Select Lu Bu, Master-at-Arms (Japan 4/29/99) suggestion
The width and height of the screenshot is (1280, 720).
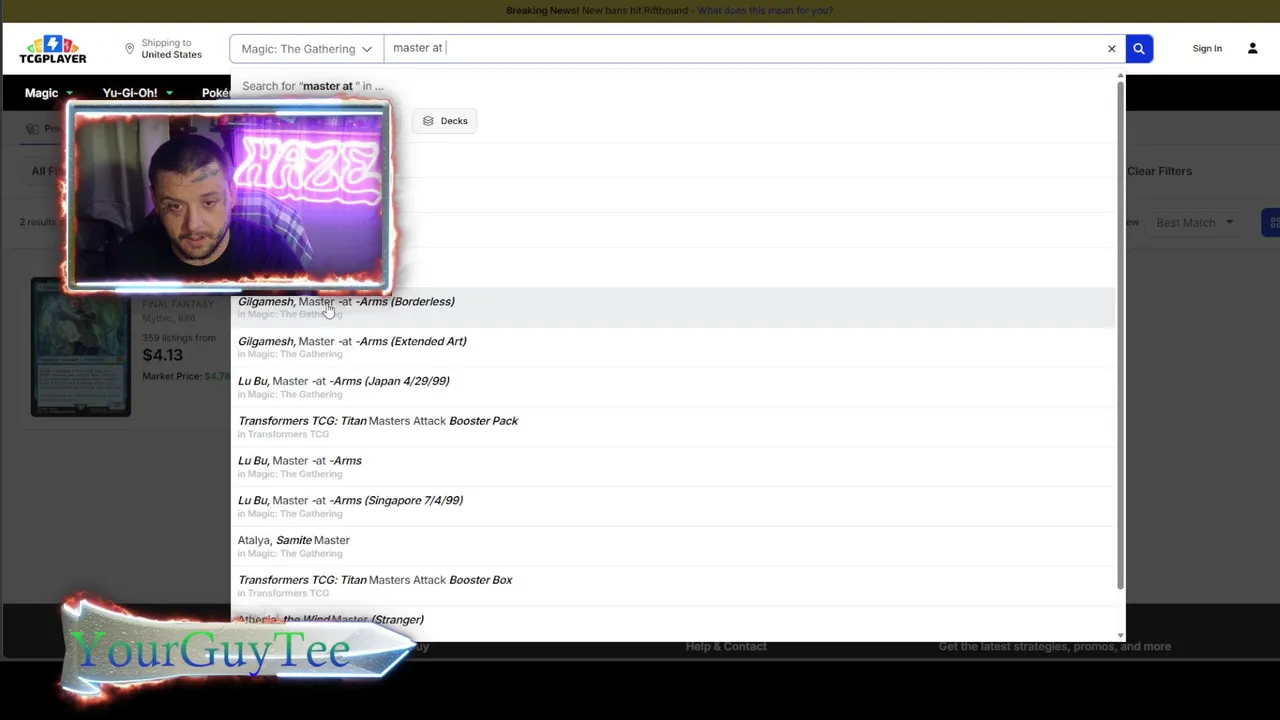(x=673, y=387)
